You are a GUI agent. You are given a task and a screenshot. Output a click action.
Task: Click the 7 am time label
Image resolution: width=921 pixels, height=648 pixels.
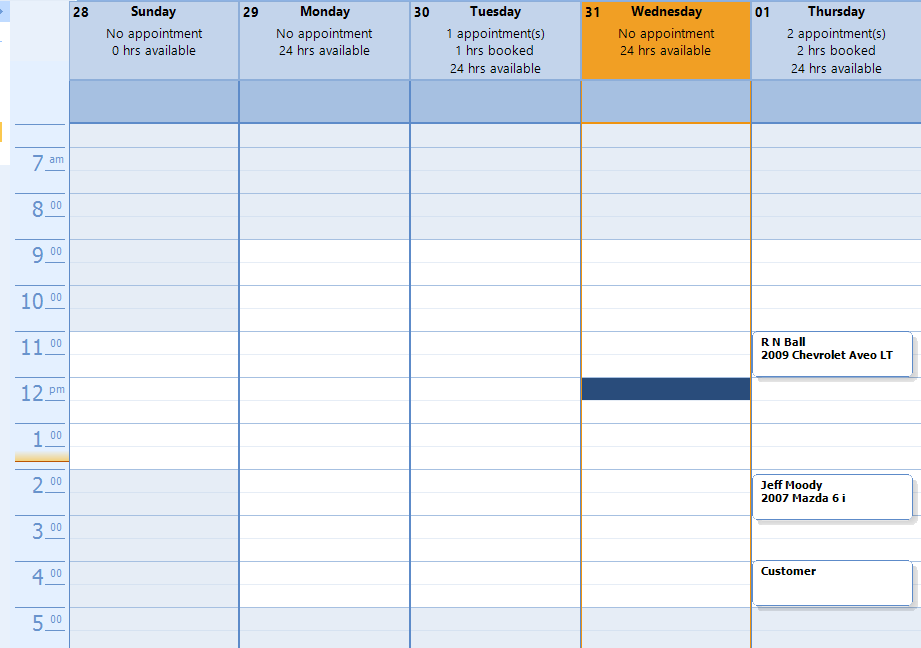tap(42, 162)
